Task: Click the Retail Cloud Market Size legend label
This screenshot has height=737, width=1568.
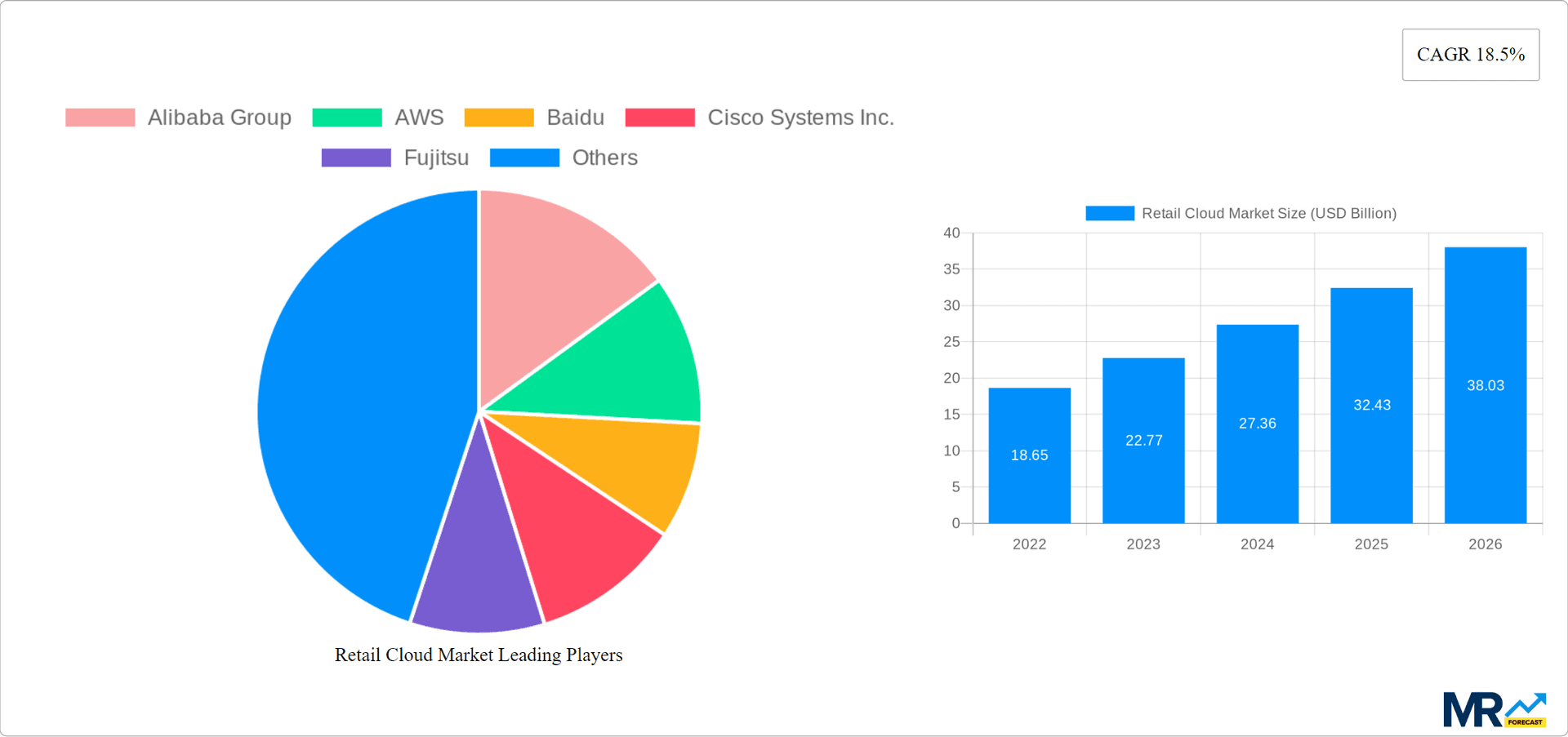Action: pyautogui.click(x=1268, y=213)
